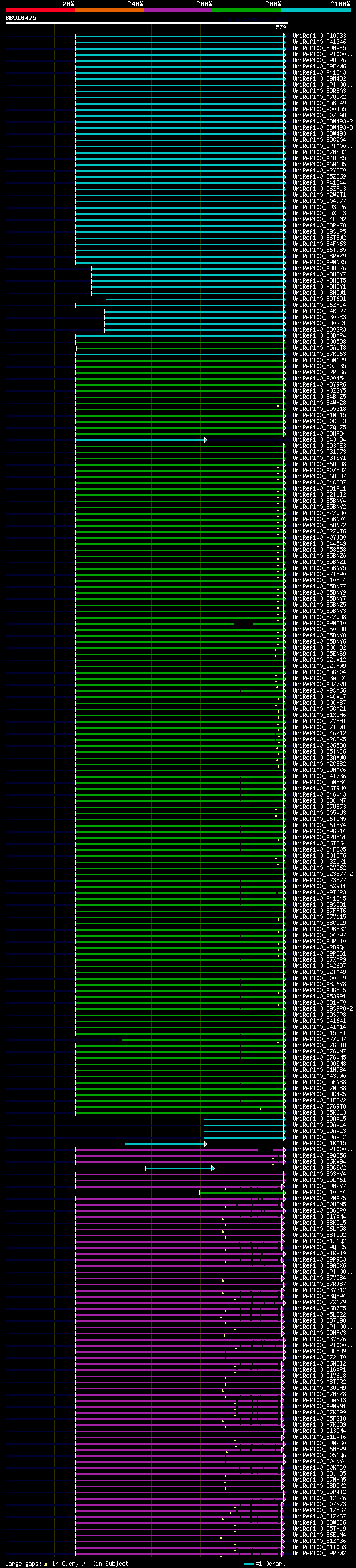Image resolution: width=356 pixels, height=1568 pixels.
Task: Select hit label UniRef100_B7VI84
Action: (x=319, y=1278)
